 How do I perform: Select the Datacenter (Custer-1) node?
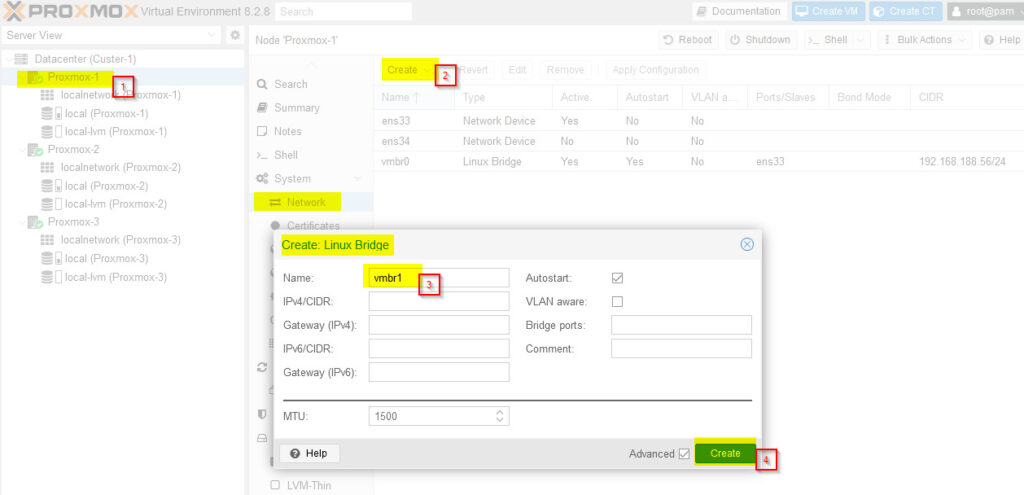click(85, 59)
